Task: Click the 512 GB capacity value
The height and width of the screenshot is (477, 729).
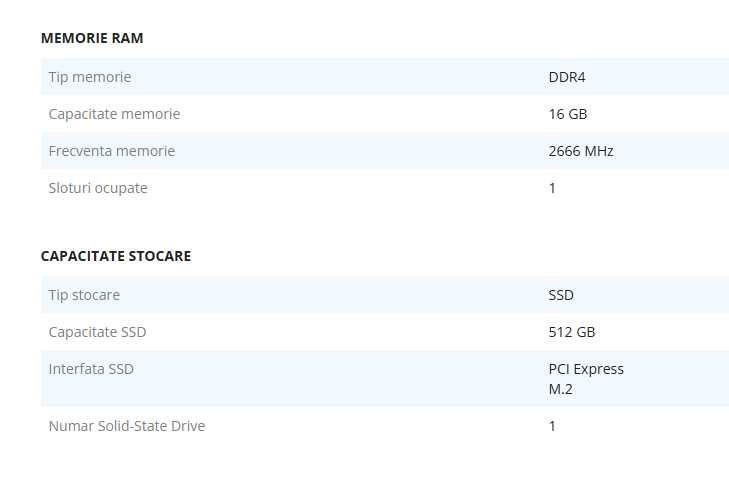Action: point(572,332)
